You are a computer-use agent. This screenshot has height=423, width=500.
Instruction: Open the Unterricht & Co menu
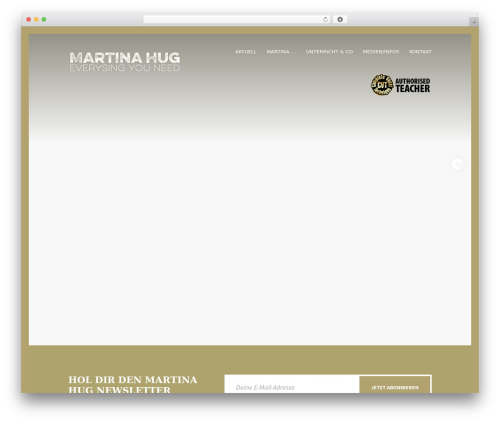[329, 52]
